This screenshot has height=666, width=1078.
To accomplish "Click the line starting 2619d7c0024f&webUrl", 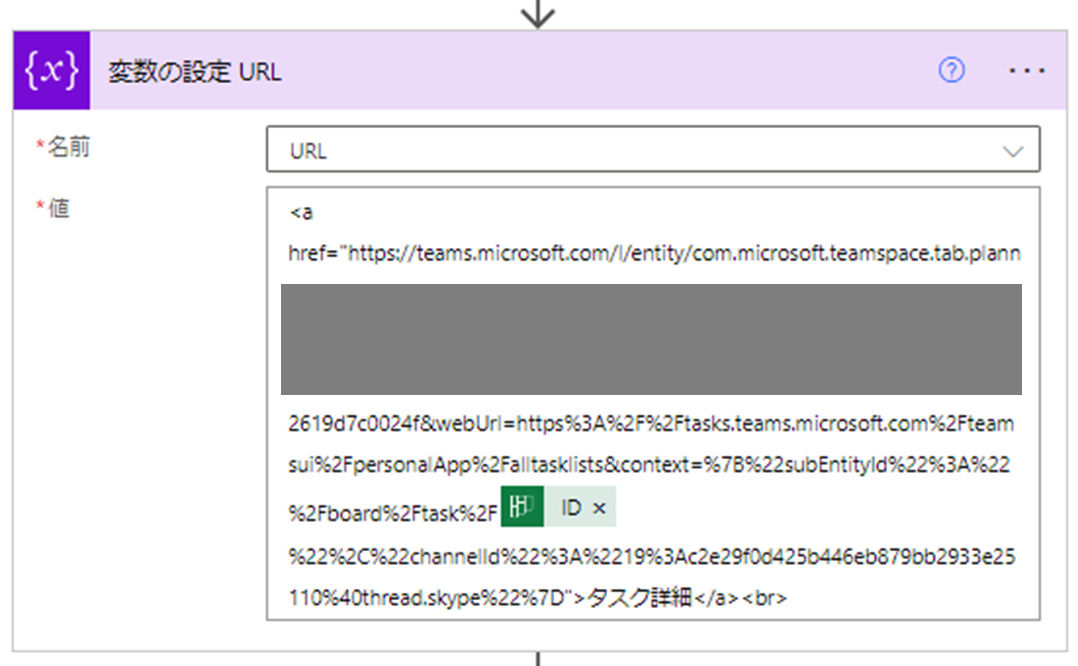I will click(x=651, y=423).
